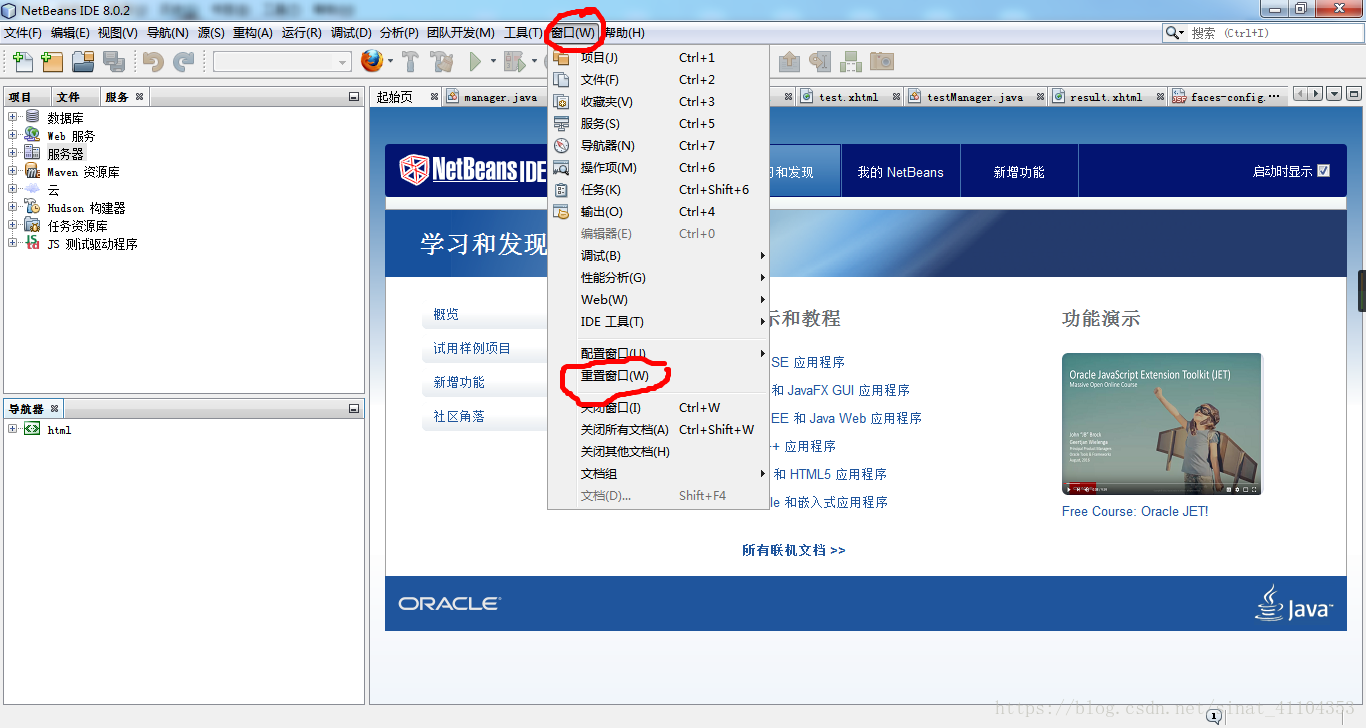
Task: Open the project configuration combo box
Action: tap(282, 62)
